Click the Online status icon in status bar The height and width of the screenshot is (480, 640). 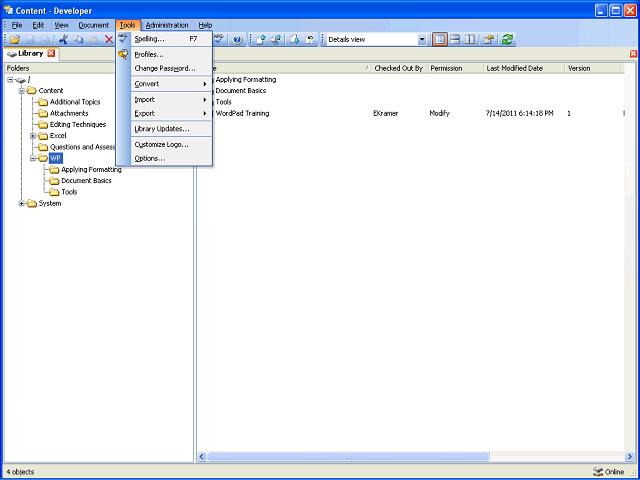tap(598, 472)
